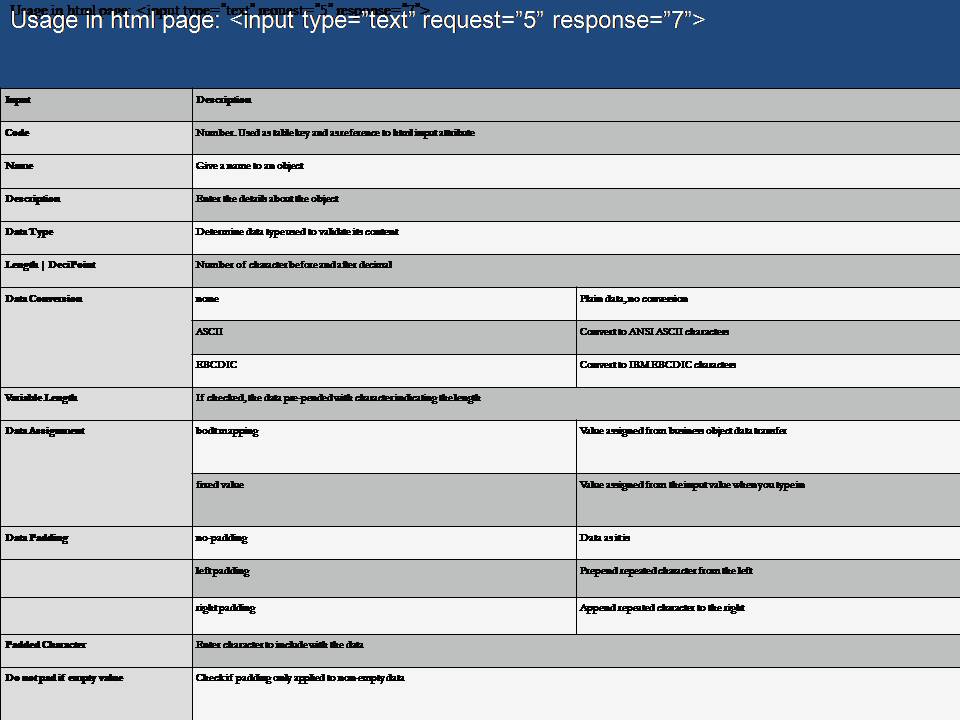Viewport: 960px width, 720px height.
Task: Click the slide title about html page usage
Action: pos(357,21)
